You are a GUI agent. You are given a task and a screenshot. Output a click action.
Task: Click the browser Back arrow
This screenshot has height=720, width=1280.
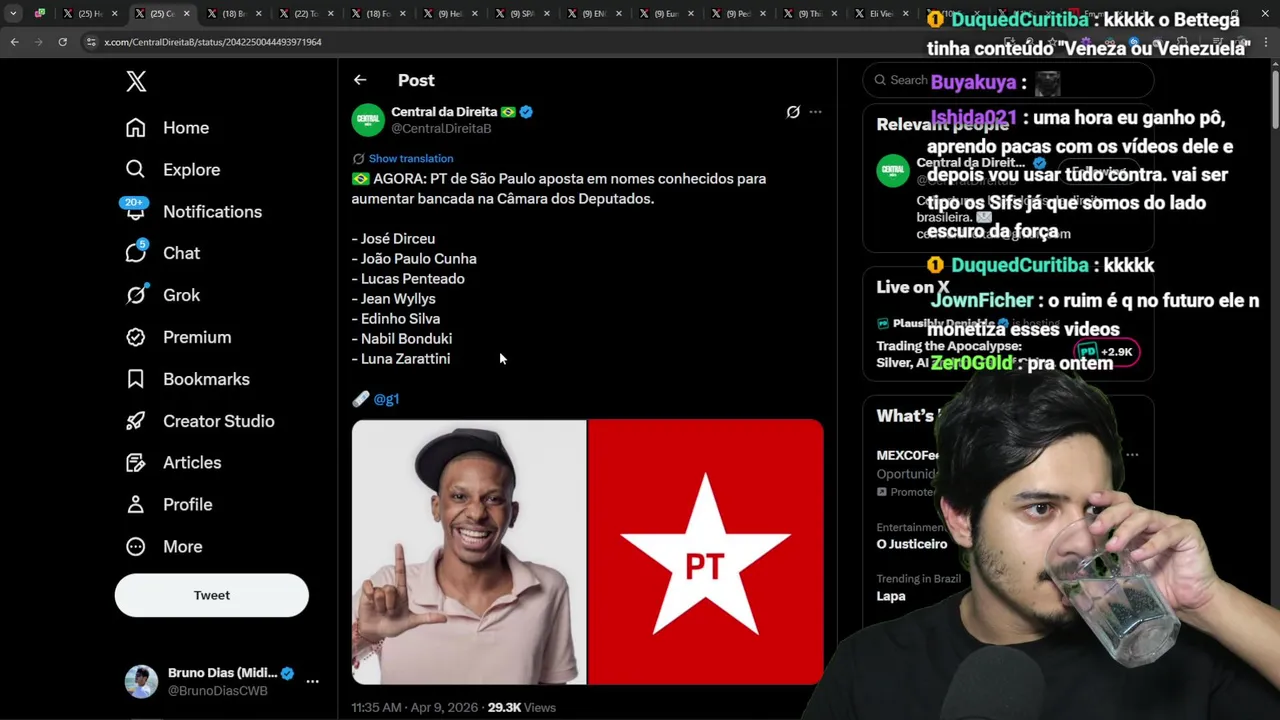(x=14, y=42)
